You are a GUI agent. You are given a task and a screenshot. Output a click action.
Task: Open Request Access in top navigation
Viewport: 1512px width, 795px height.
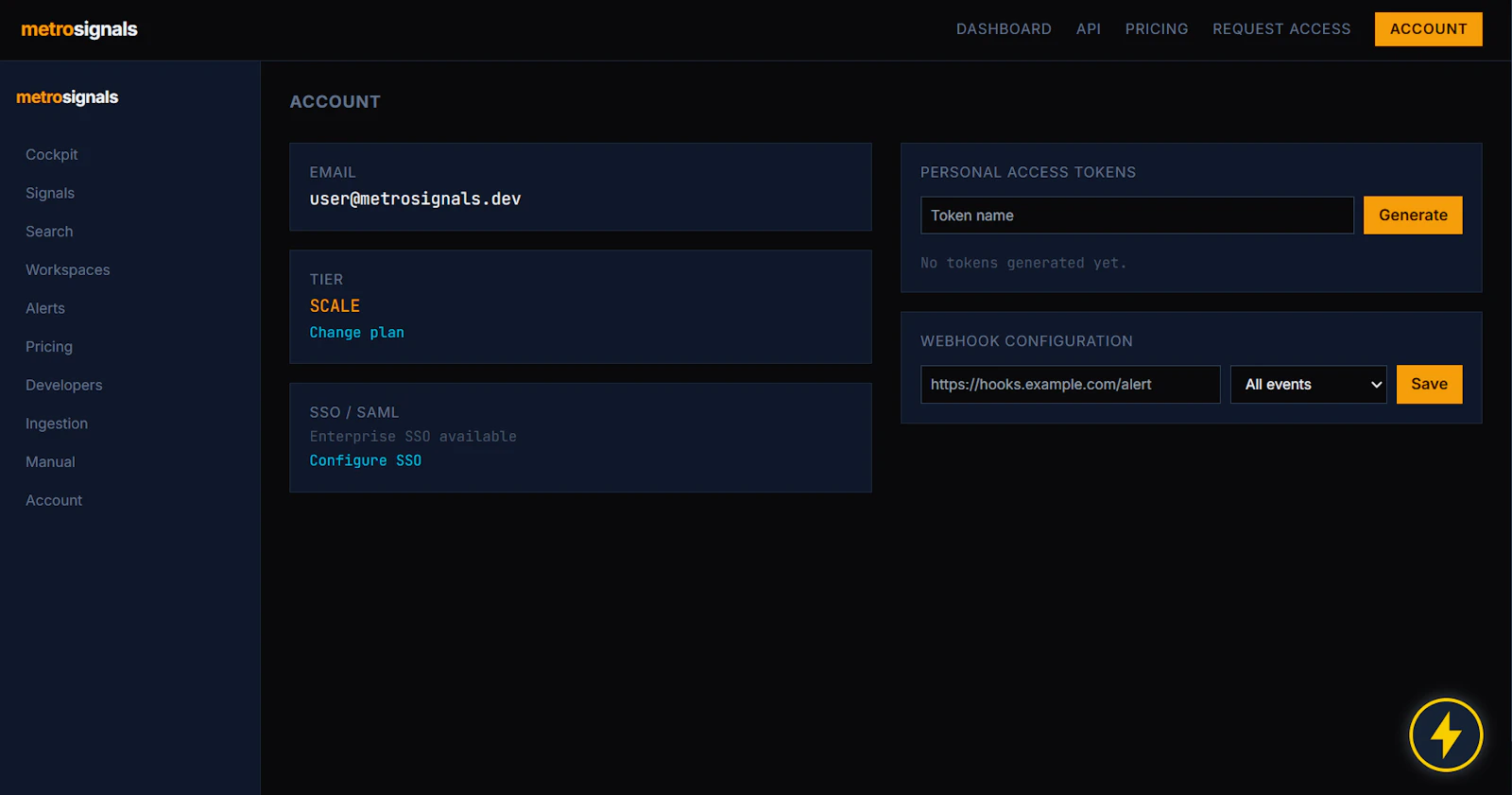click(x=1281, y=29)
